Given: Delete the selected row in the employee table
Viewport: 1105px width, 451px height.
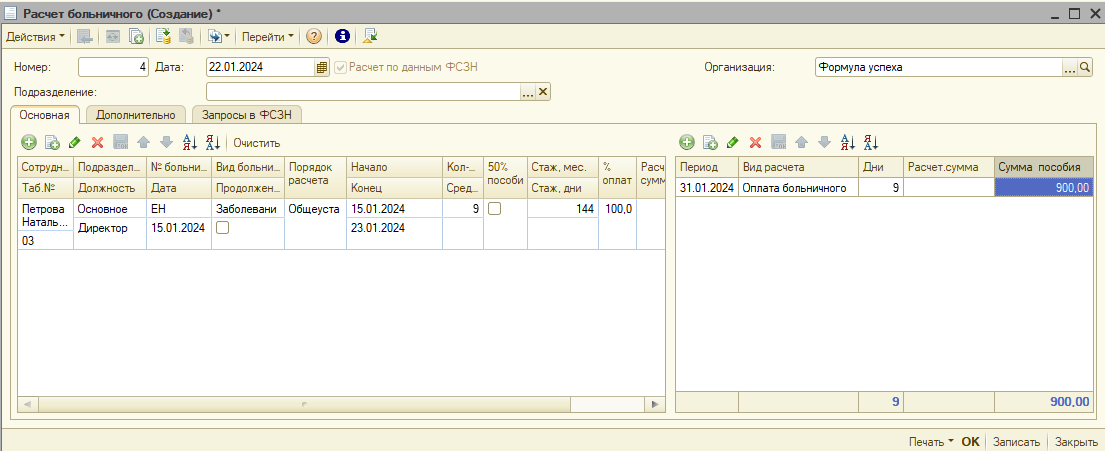Looking at the screenshot, I should (x=98, y=143).
